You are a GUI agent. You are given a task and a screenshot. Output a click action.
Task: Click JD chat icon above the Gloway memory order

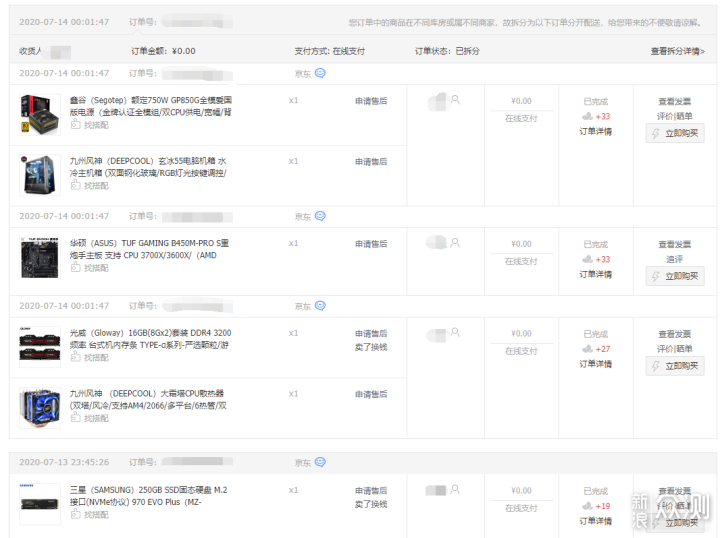tap(320, 306)
